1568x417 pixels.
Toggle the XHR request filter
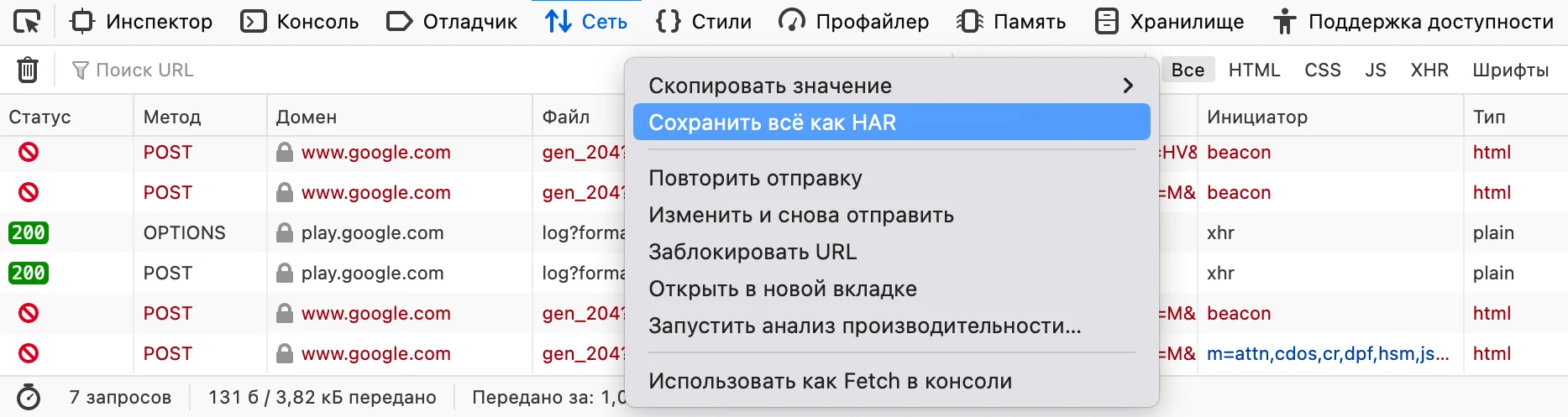point(1429,70)
